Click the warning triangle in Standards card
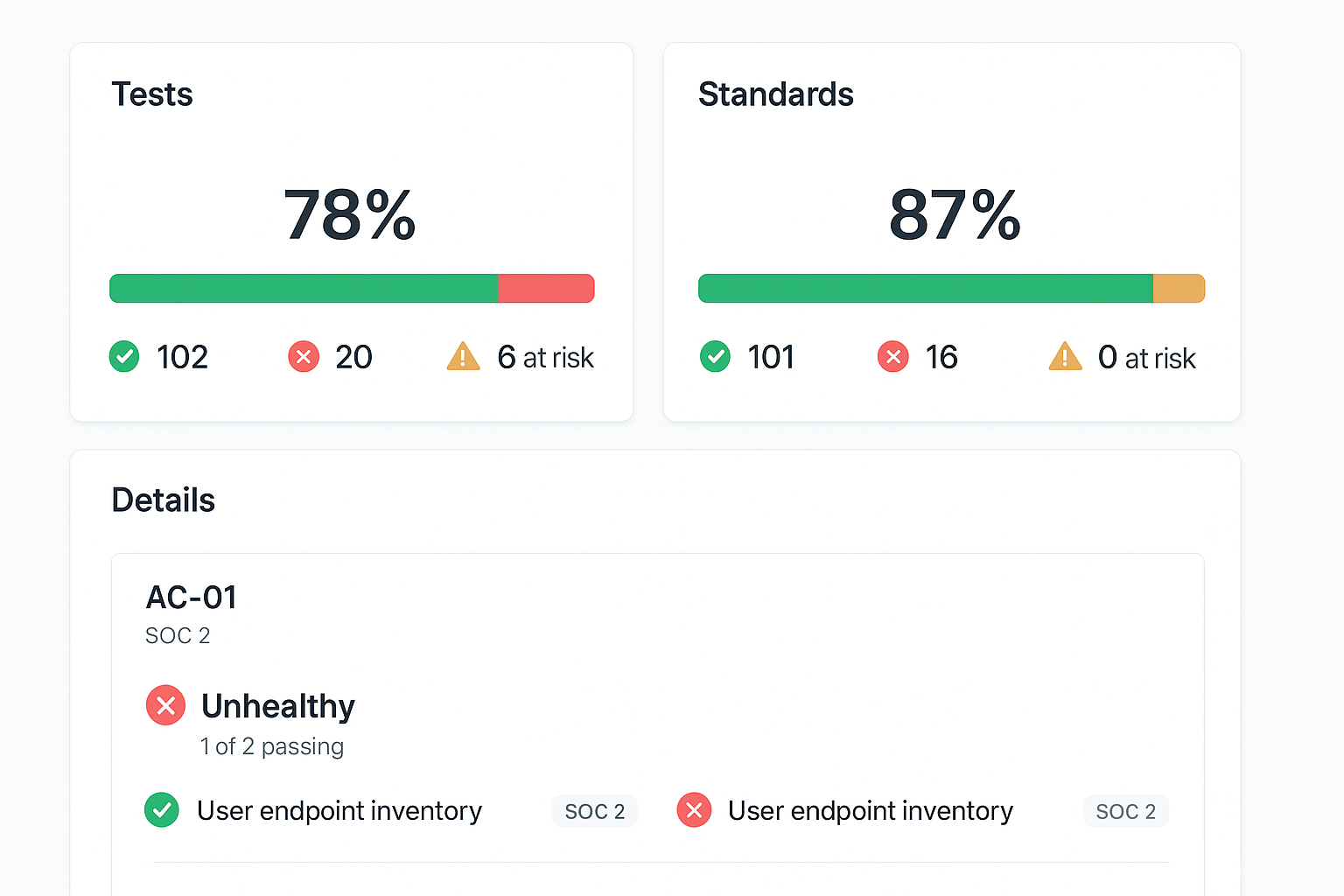The height and width of the screenshot is (896, 1344). pyautogui.click(x=1065, y=357)
